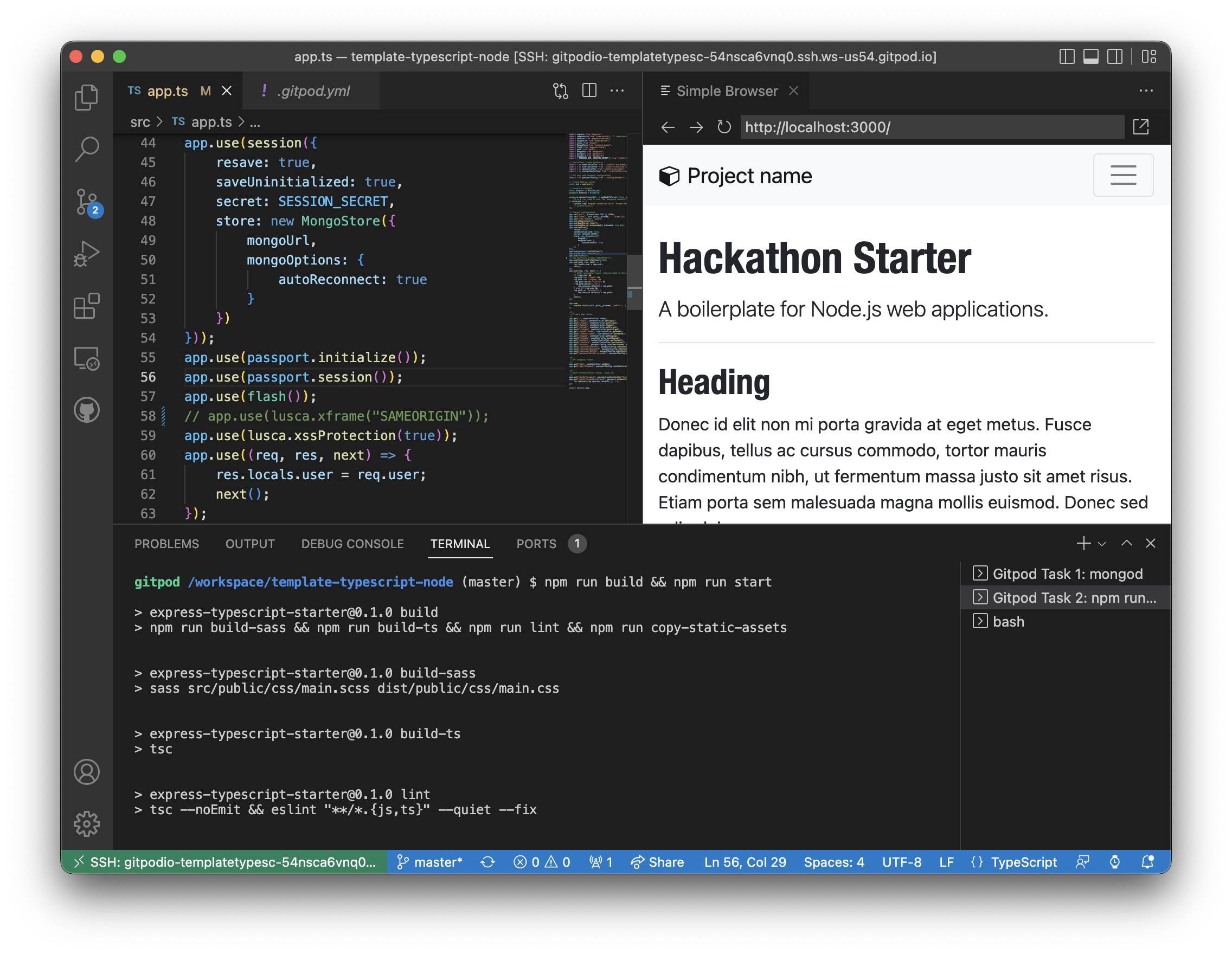Screen dimensions: 1232x954
Task: Toggle bottom panel visibility
Action: tap(1091, 56)
